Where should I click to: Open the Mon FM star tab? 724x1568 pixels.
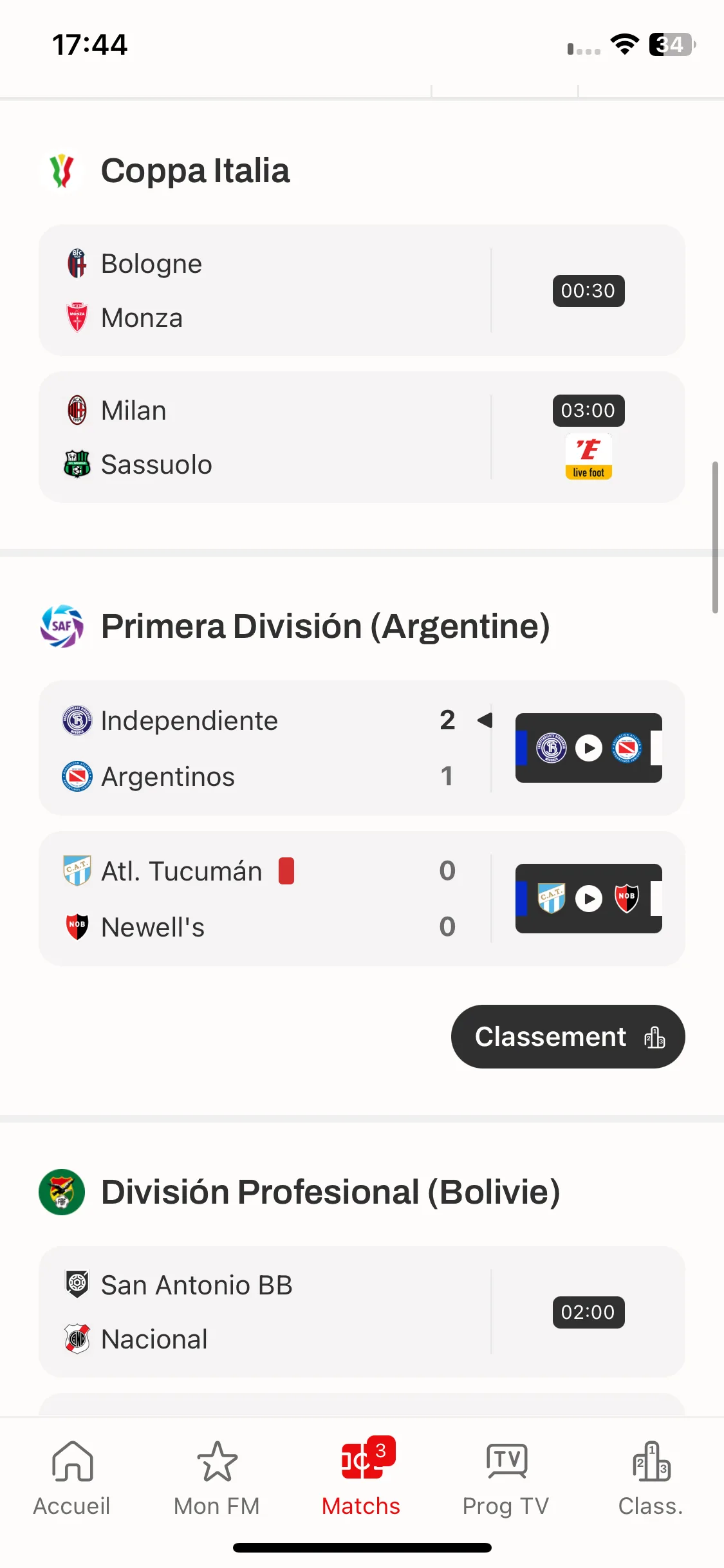(217, 1479)
